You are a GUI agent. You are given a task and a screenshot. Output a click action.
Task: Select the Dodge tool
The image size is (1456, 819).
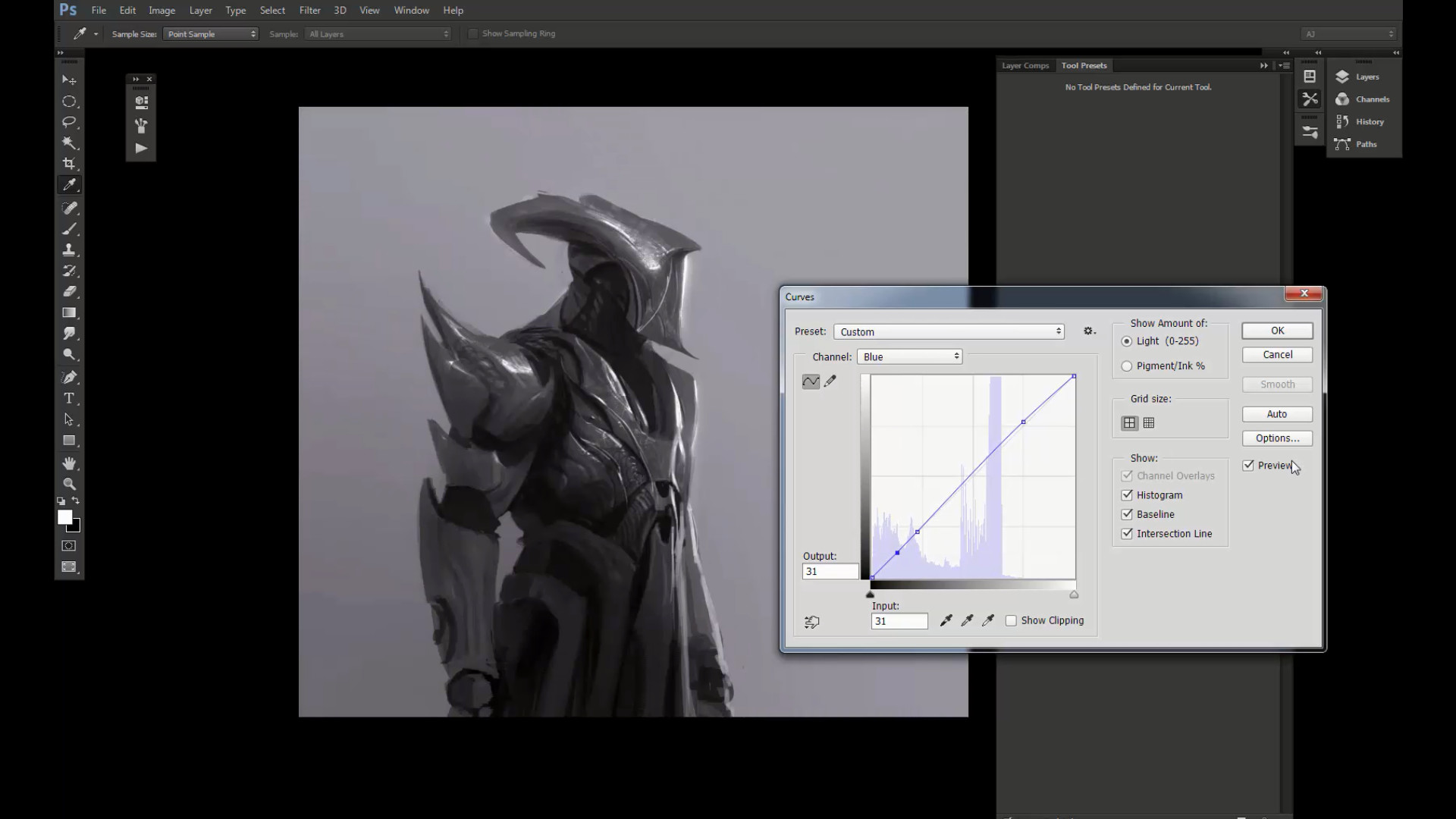tap(69, 354)
